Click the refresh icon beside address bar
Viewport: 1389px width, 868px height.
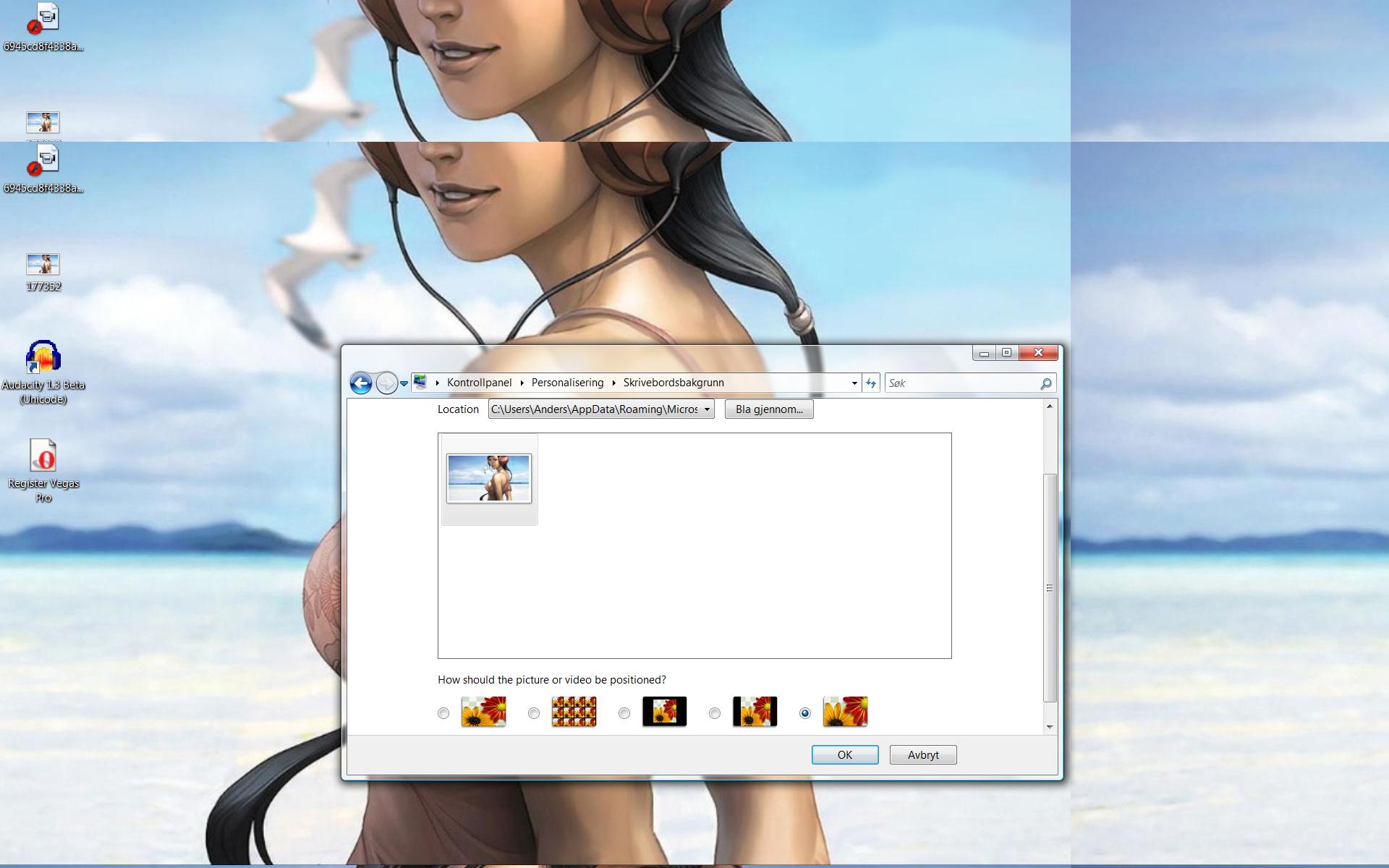tap(871, 383)
